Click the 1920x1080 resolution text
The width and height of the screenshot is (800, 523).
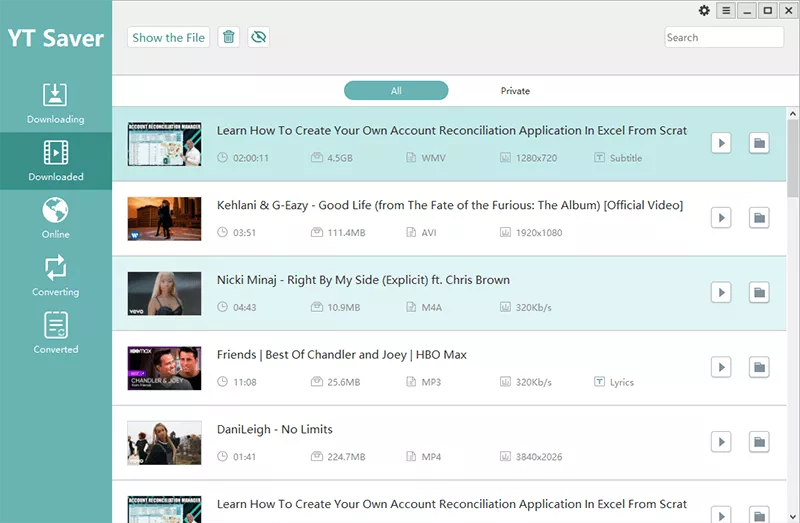[x=539, y=233]
